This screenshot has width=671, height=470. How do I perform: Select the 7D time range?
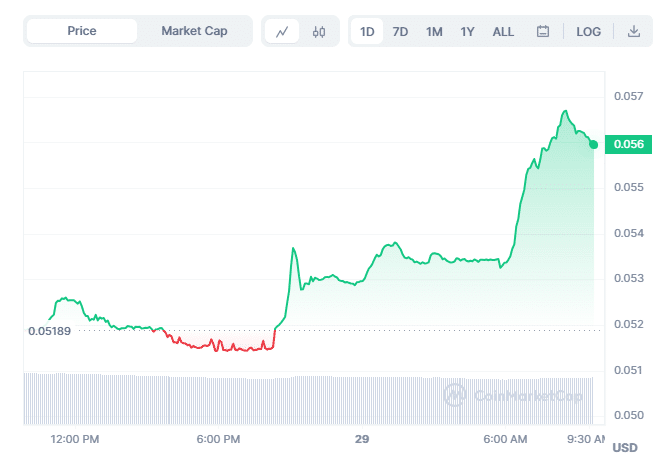pos(400,32)
